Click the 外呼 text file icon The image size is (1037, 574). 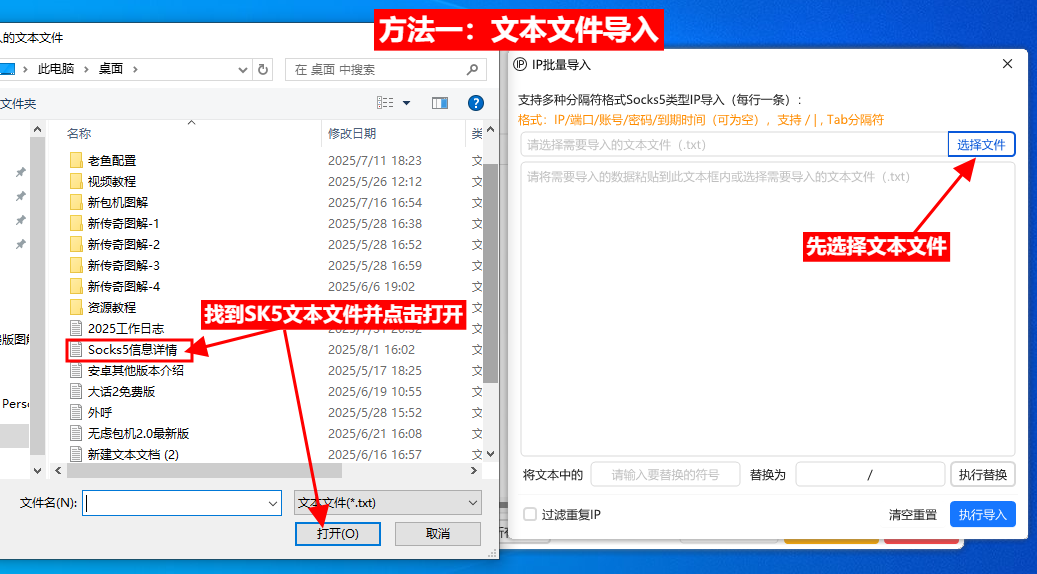pyautogui.click(x=76, y=413)
